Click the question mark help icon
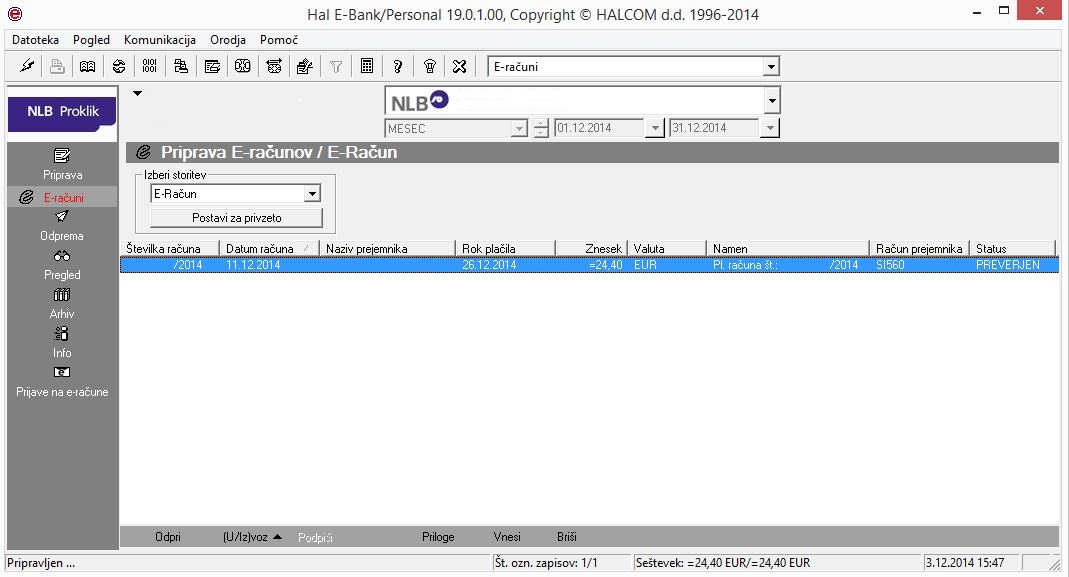Screen dimensions: 1069x577 [398, 66]
